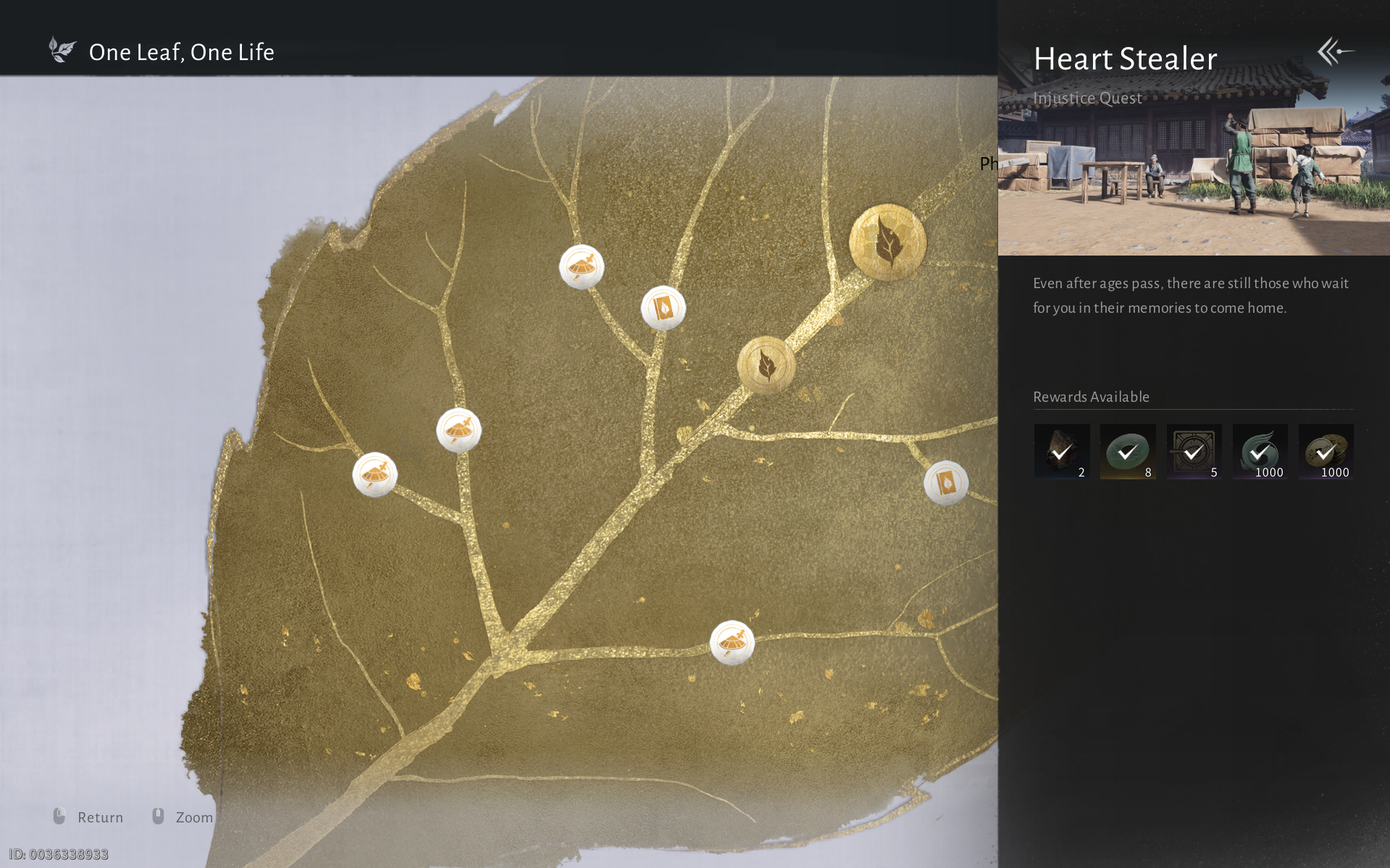Image resolution: width=1390 pixels, height=868 pixels.
Task: Select the claimed reward item with quantity 5
Action: 1194,452
